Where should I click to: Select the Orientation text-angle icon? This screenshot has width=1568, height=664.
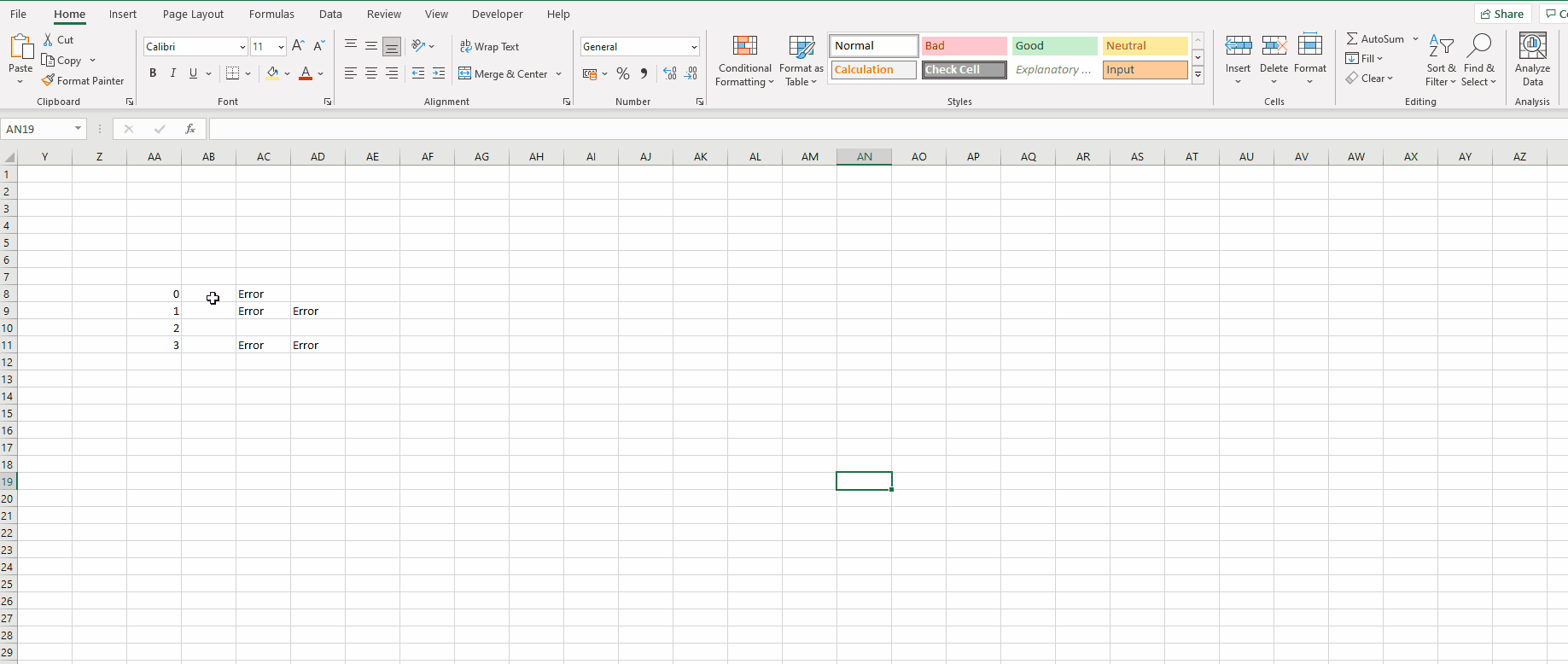point(418,45)
